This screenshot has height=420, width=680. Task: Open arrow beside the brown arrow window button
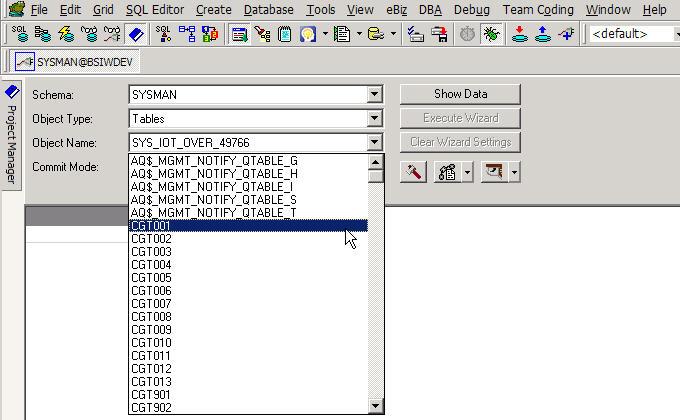coord(514,172)
